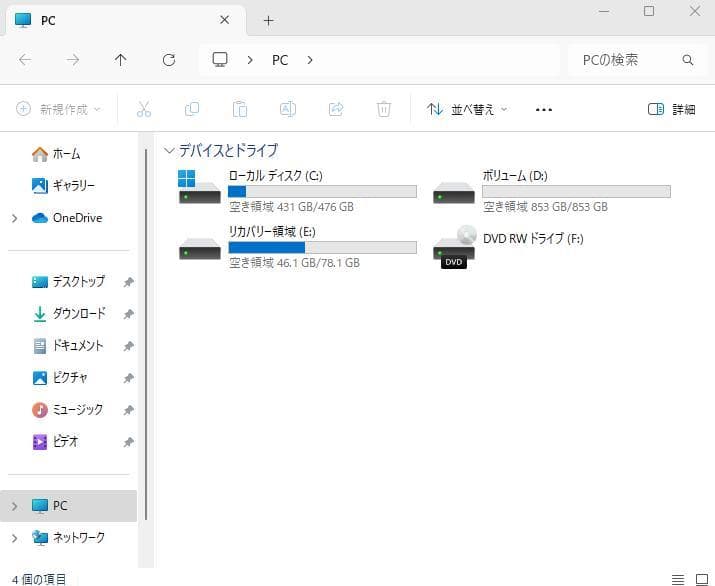The height and width of the screenshot is (586, 715).
Task: Click the Cut scissors icon
Action: point(144,109)
